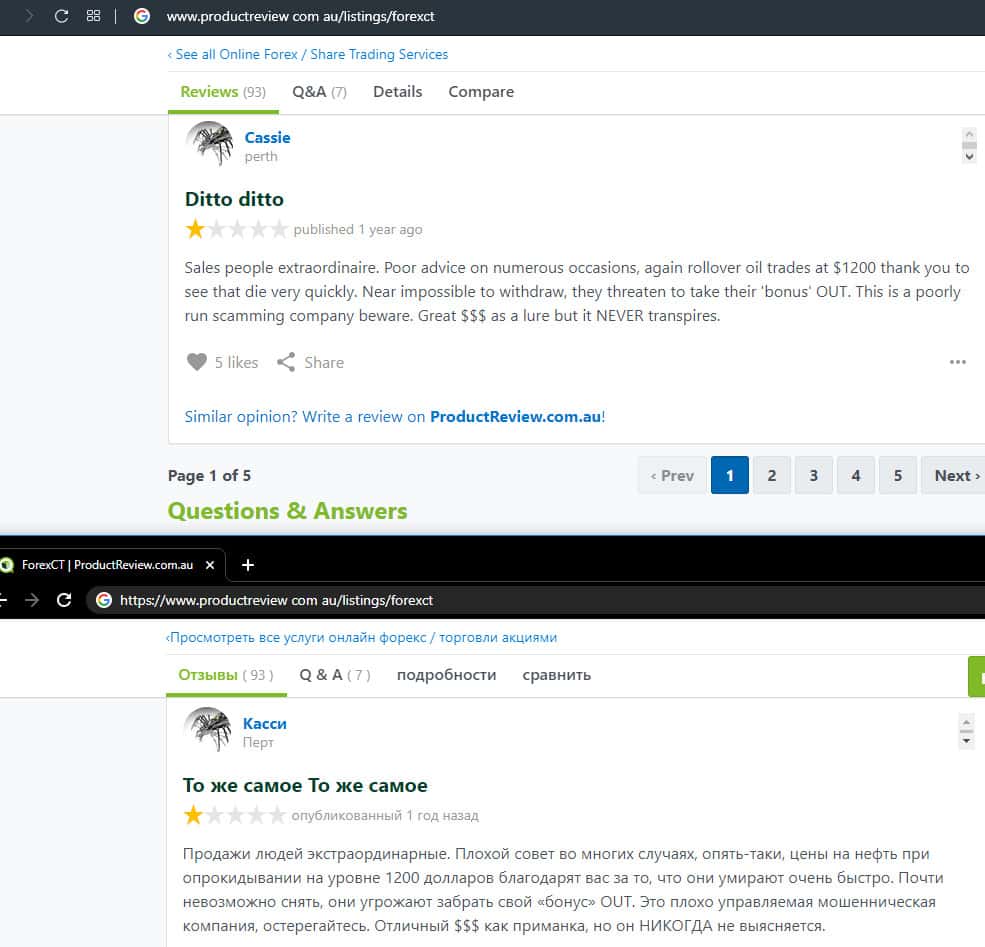Open the three-dot more options menu
This screenshot has height=947, width=985.
tap(957, 362)
